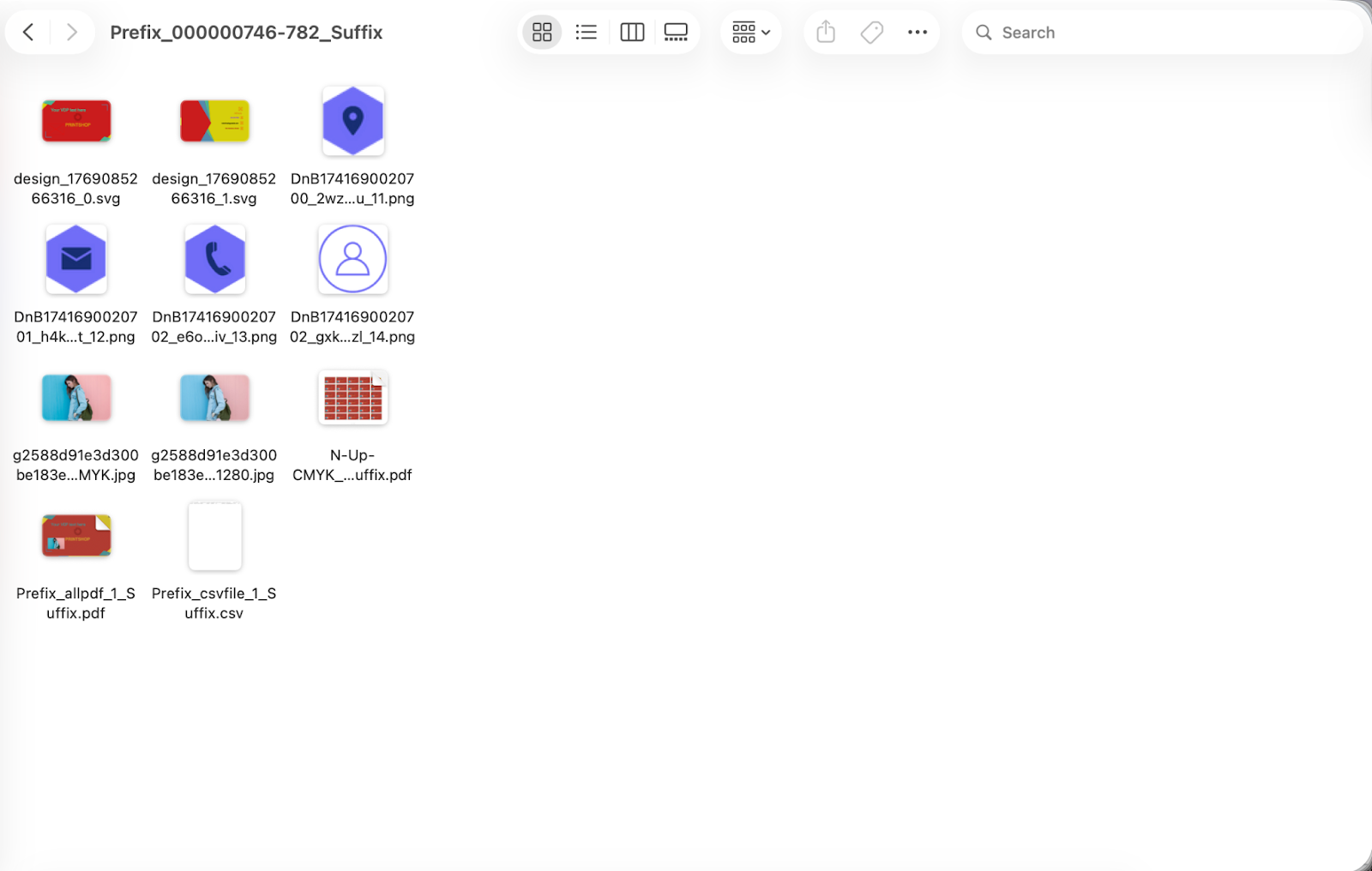Switch to list view
1372x871 pixels.
tap(587, 33)
